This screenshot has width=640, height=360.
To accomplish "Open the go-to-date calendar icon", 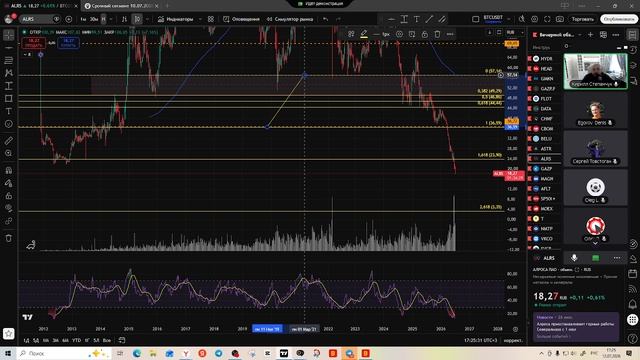I will click(x=122, y=340).
